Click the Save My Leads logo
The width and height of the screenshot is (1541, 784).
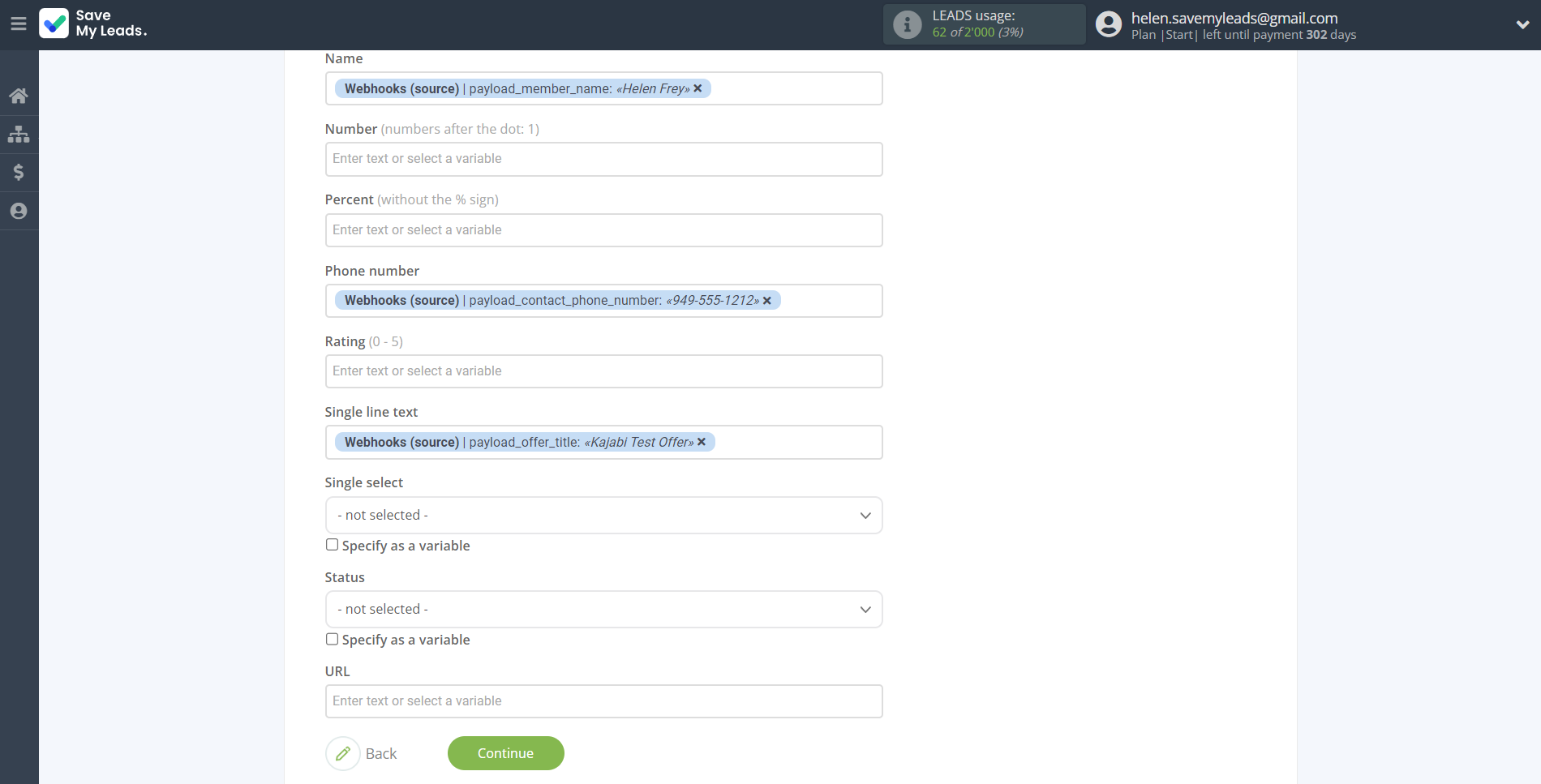93,24
